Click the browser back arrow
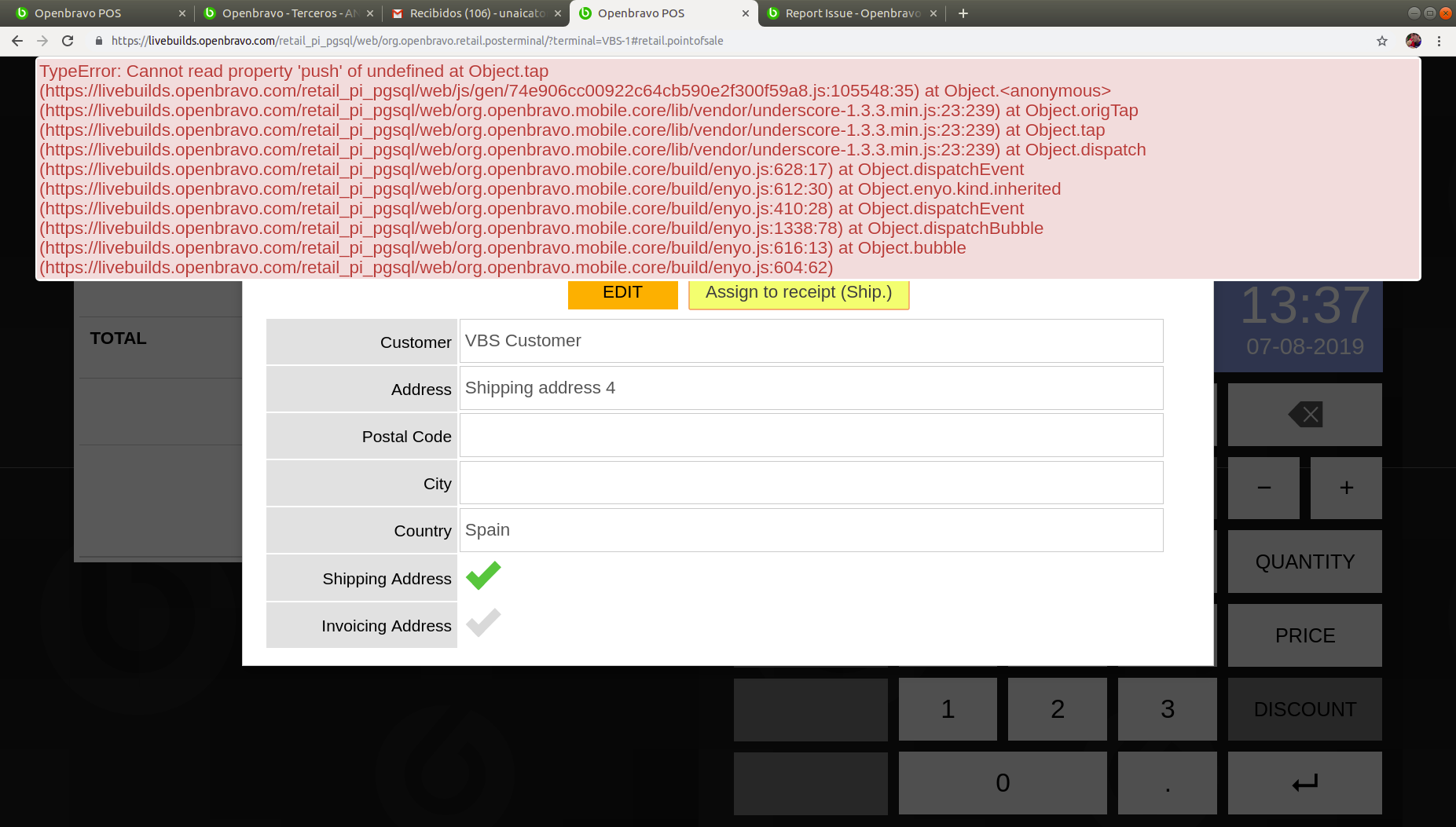This screenshot has height=827, width=1456. tap(17, 41)
